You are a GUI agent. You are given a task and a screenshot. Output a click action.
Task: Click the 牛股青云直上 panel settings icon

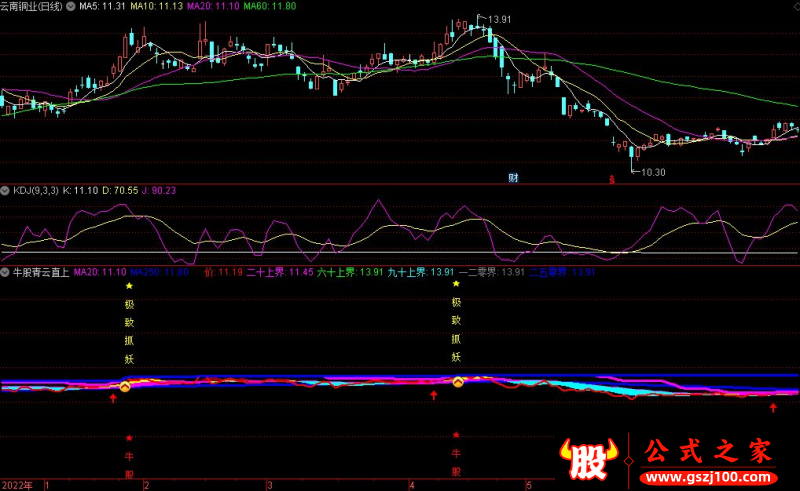(6, 272)
